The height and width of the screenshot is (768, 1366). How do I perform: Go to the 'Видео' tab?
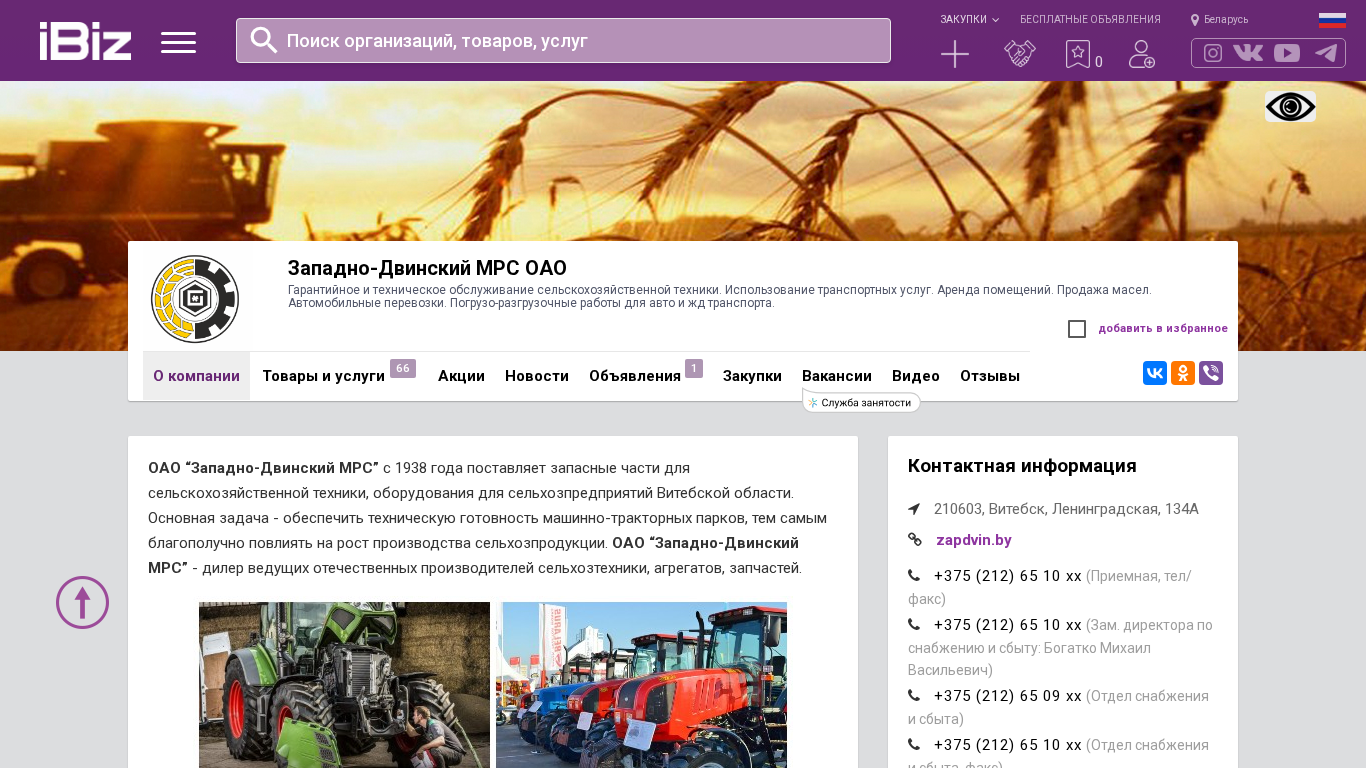pyautogui.click(x=916, y=376)
